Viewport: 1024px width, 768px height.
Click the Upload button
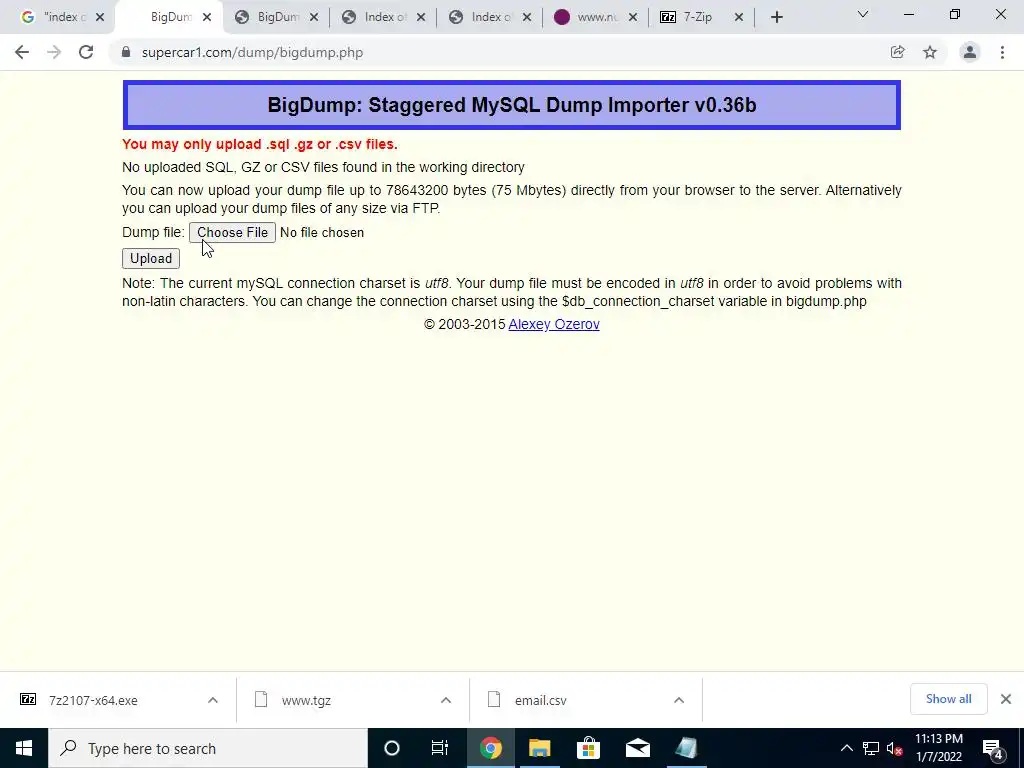coord(151,259)
